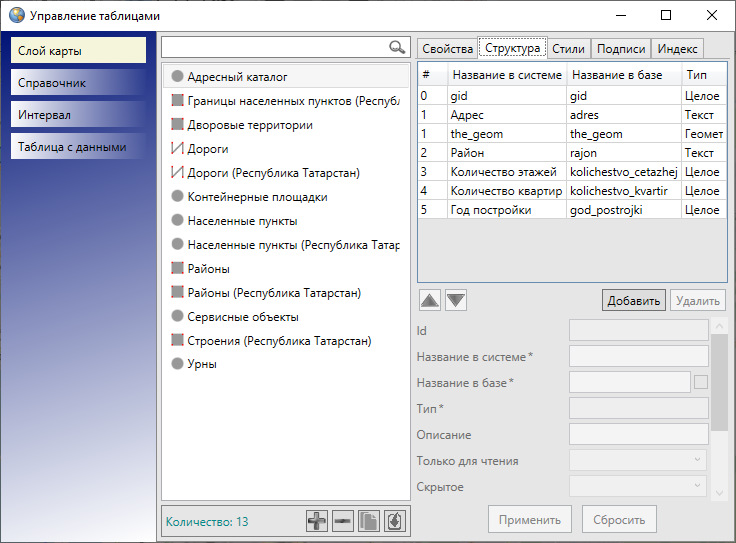Click the search magnifier icon
The image size is (736, 543).
397,47
